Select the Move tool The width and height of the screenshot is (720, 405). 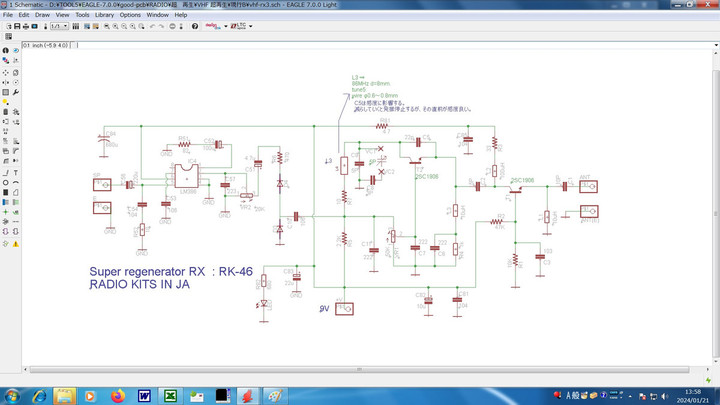click(6, 71)
